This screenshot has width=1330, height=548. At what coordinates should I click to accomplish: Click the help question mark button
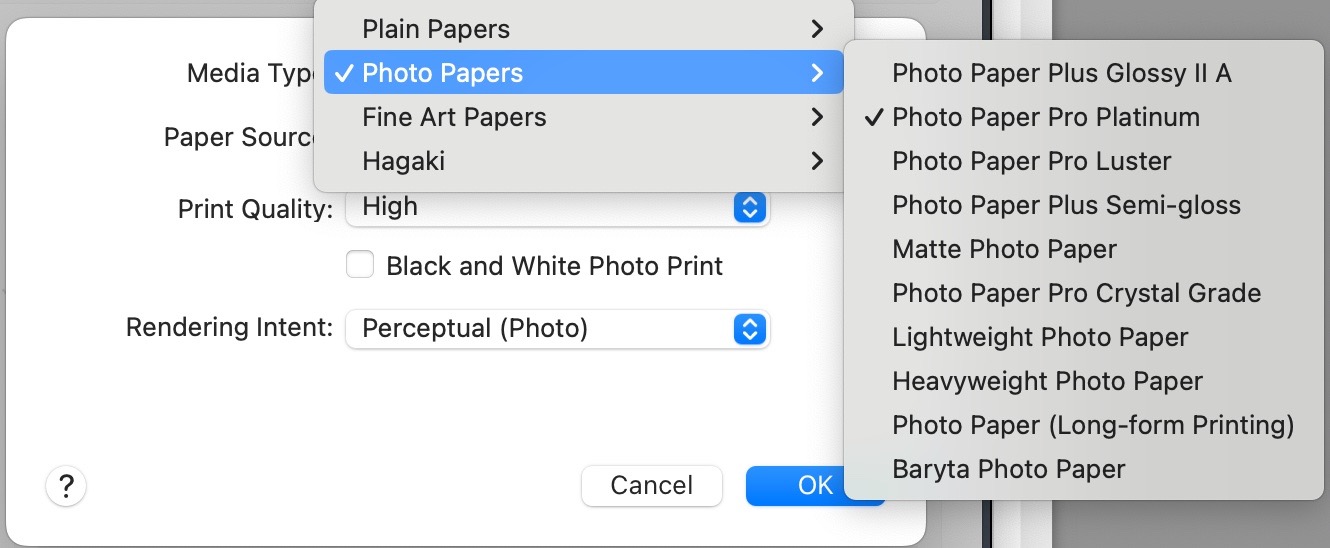pos(66,486)
